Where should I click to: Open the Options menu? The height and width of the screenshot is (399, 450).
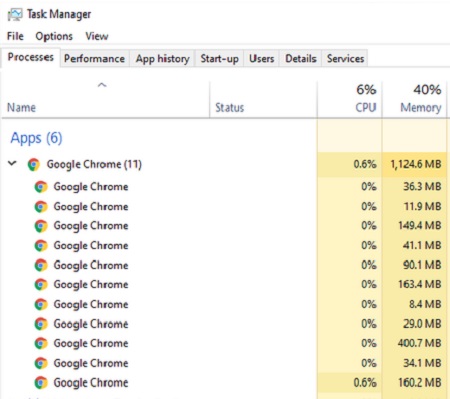point(54,36)
